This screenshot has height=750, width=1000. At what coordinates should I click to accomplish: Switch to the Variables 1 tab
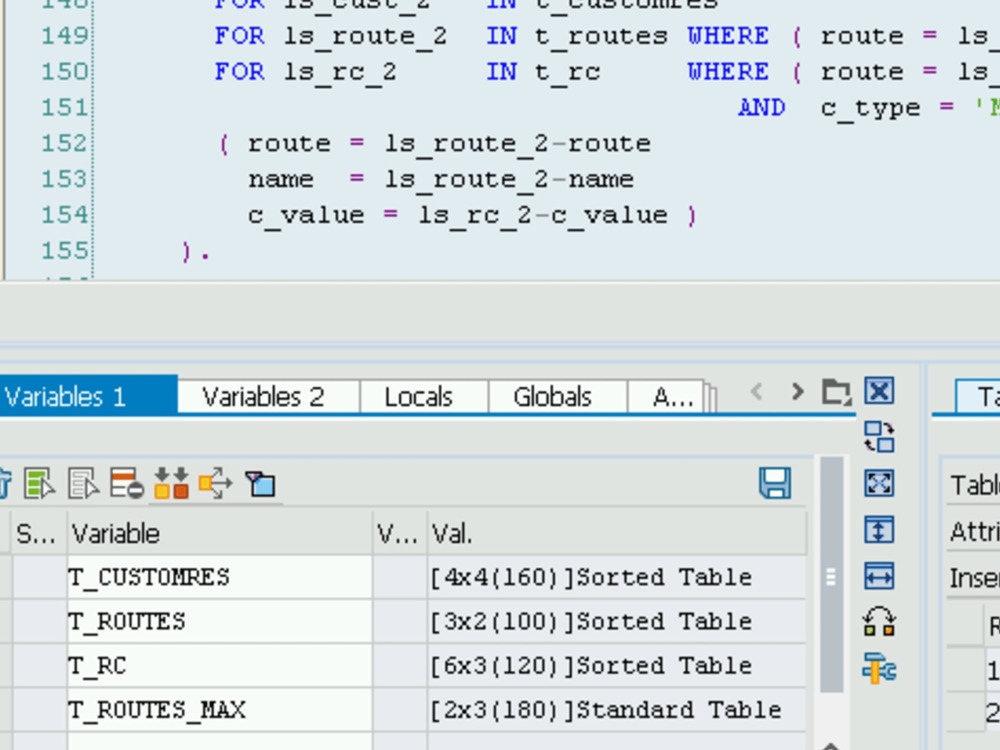pos(88,396)
